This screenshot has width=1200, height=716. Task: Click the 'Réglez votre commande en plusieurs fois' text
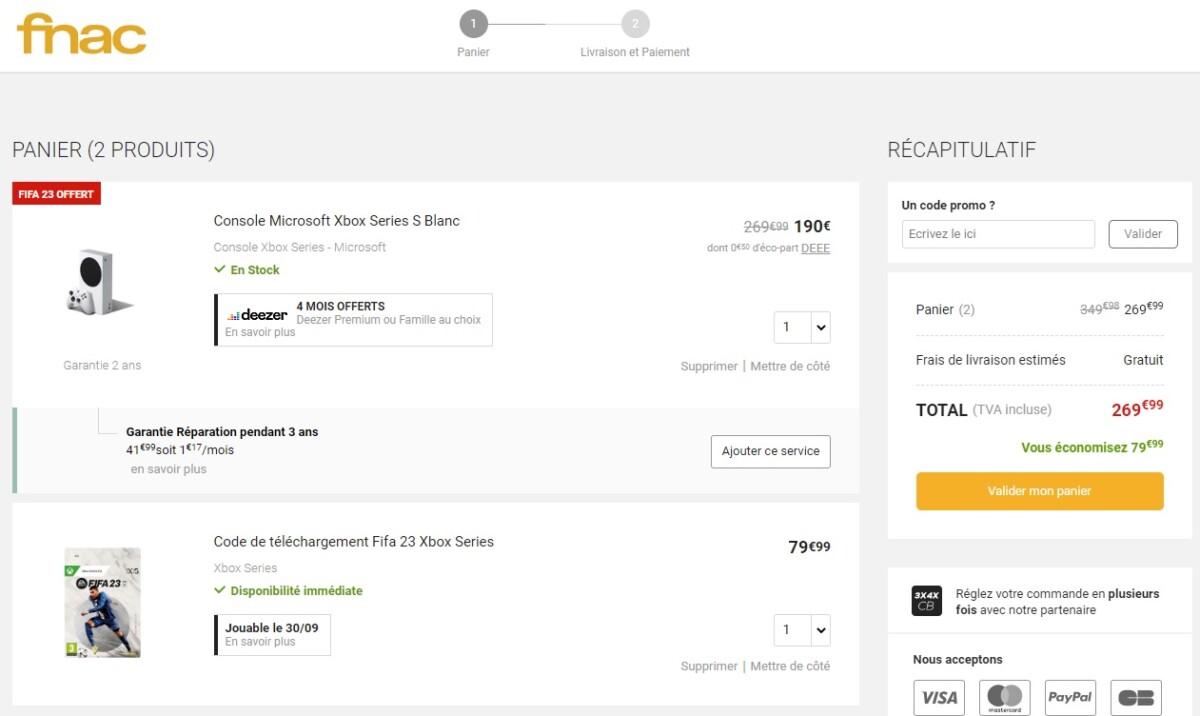point(1058,601)
